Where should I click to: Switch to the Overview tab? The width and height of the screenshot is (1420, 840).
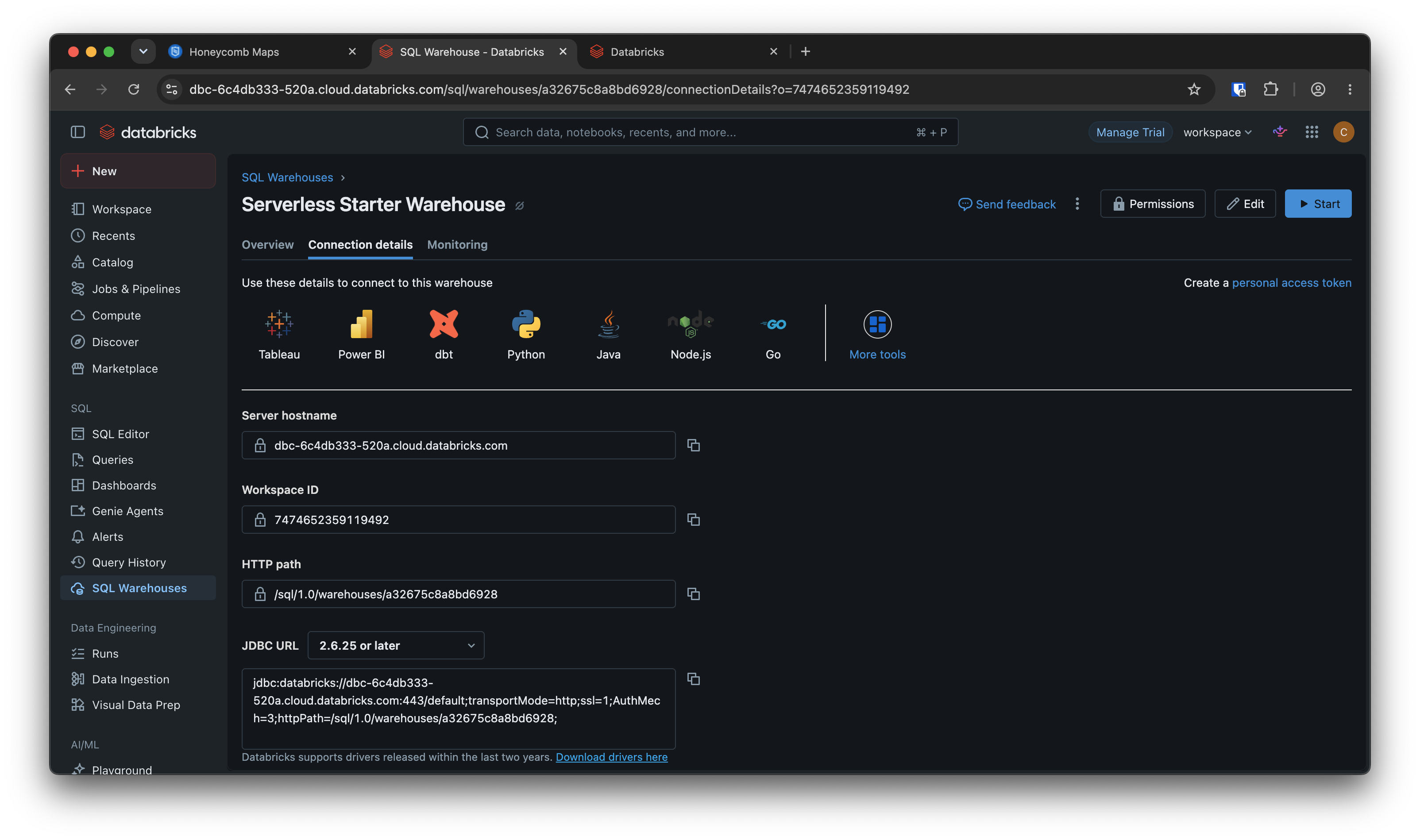(268, 245)
